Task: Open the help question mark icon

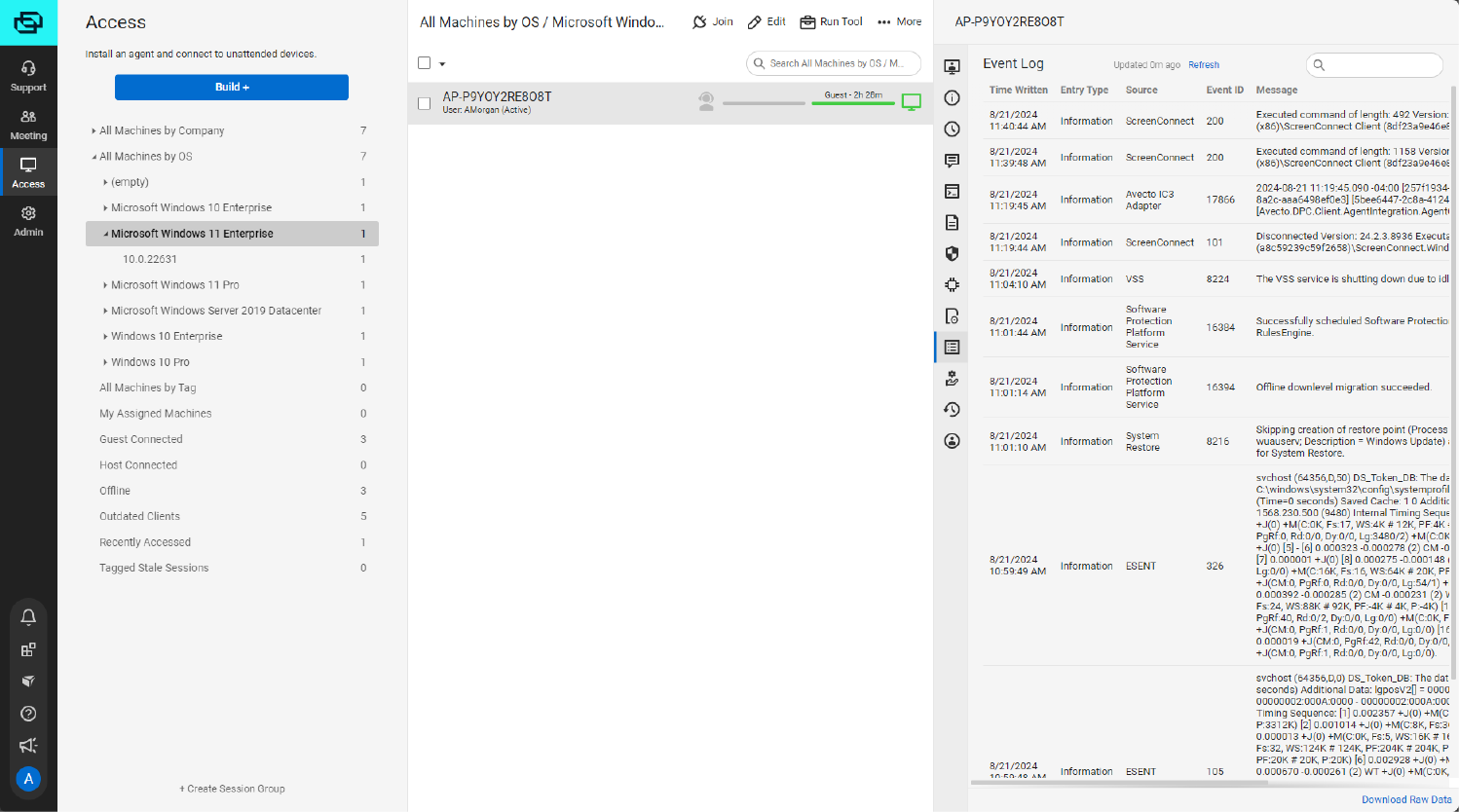Action: click(x=28, y=713)
